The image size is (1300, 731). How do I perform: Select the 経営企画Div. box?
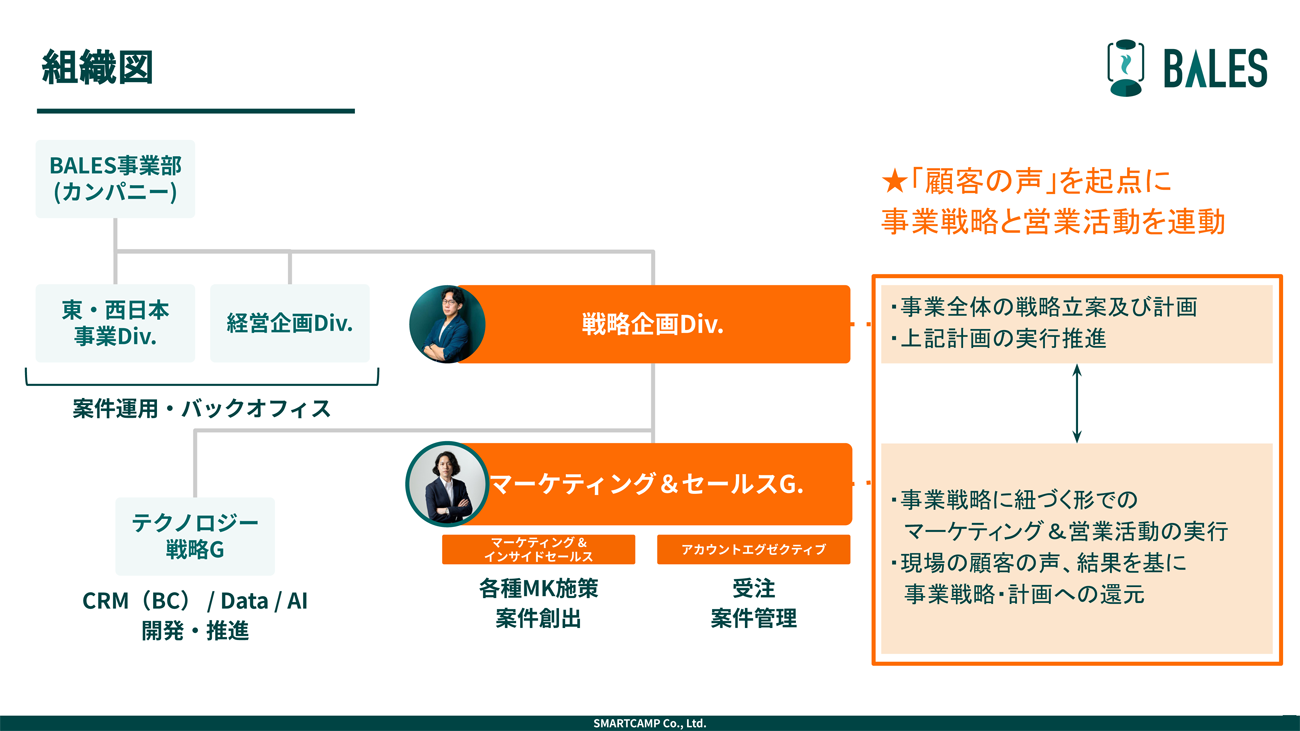289,322
